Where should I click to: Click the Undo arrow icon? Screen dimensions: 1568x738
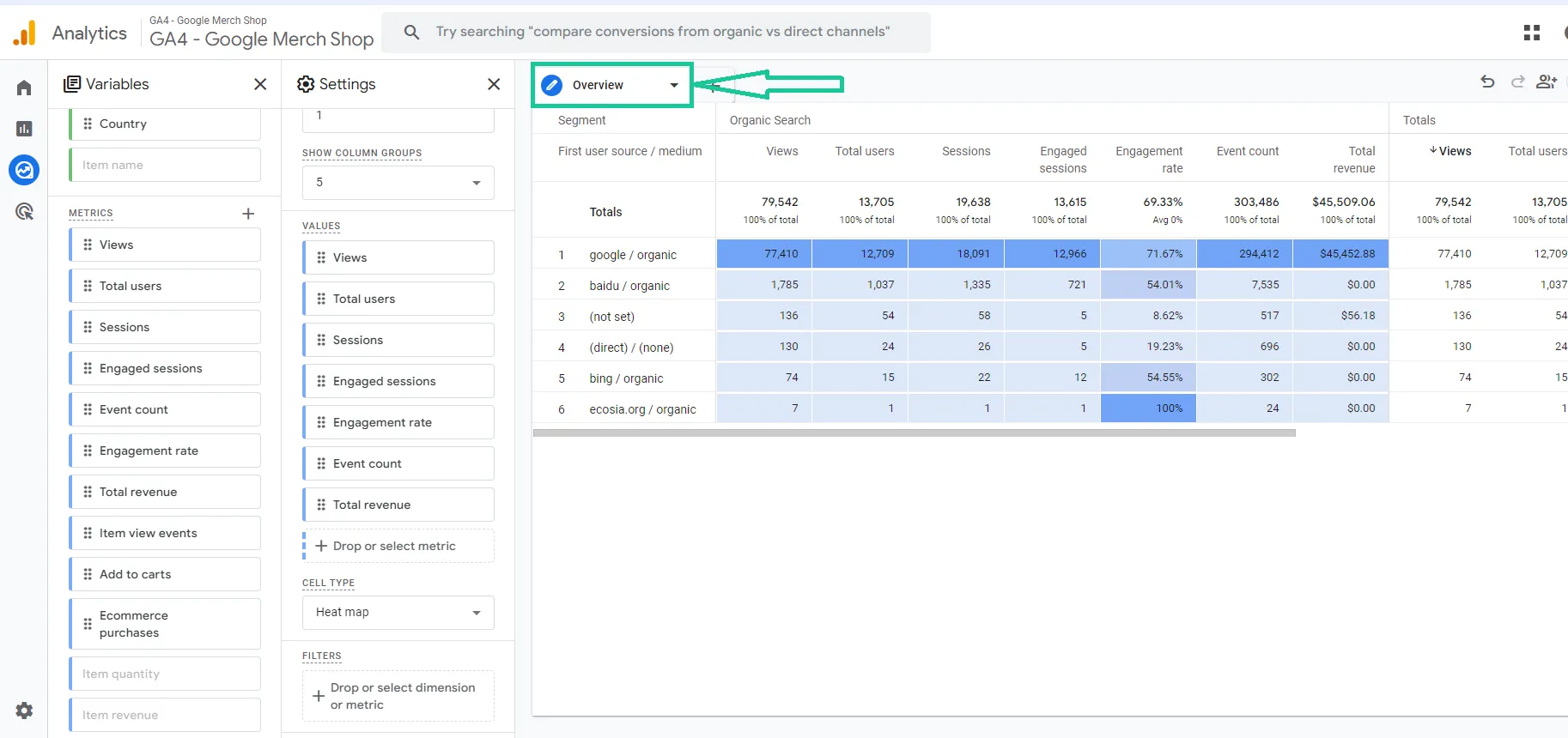(1487, 82)
